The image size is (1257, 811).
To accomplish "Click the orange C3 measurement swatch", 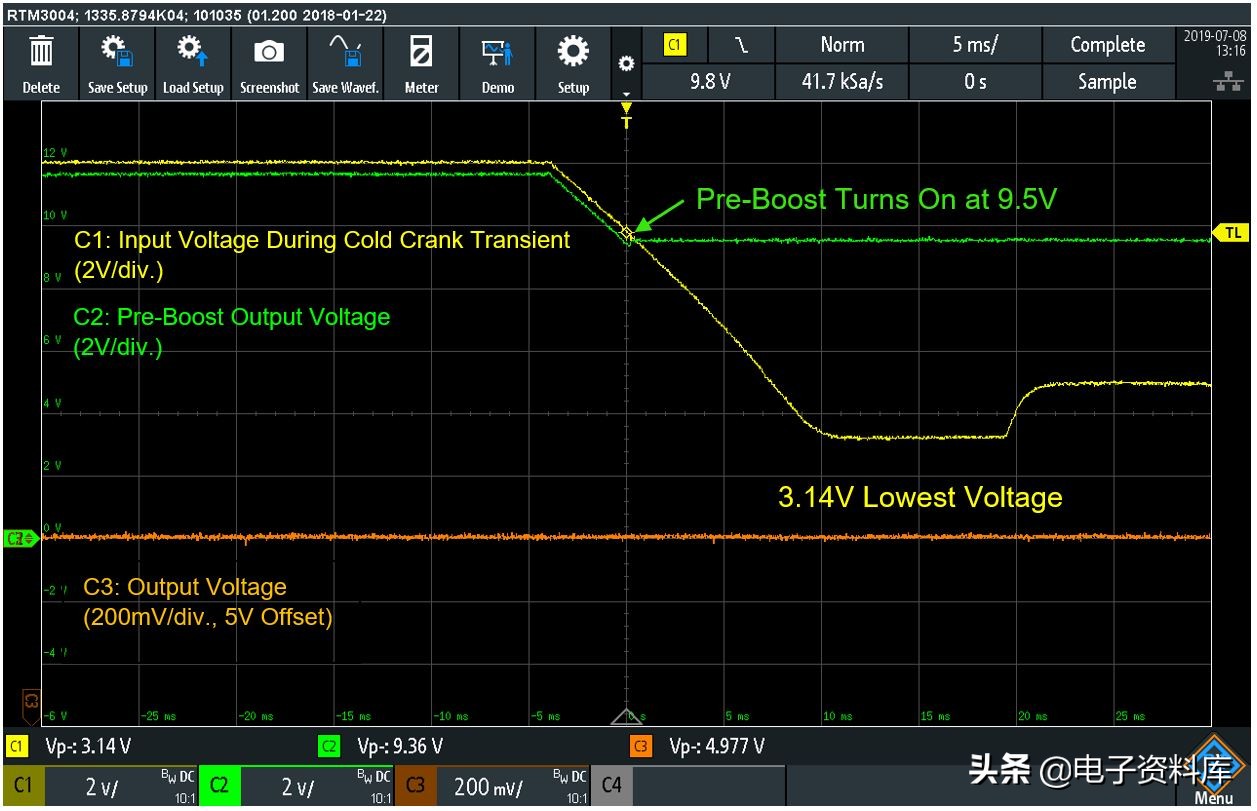I will click(641, 746).
